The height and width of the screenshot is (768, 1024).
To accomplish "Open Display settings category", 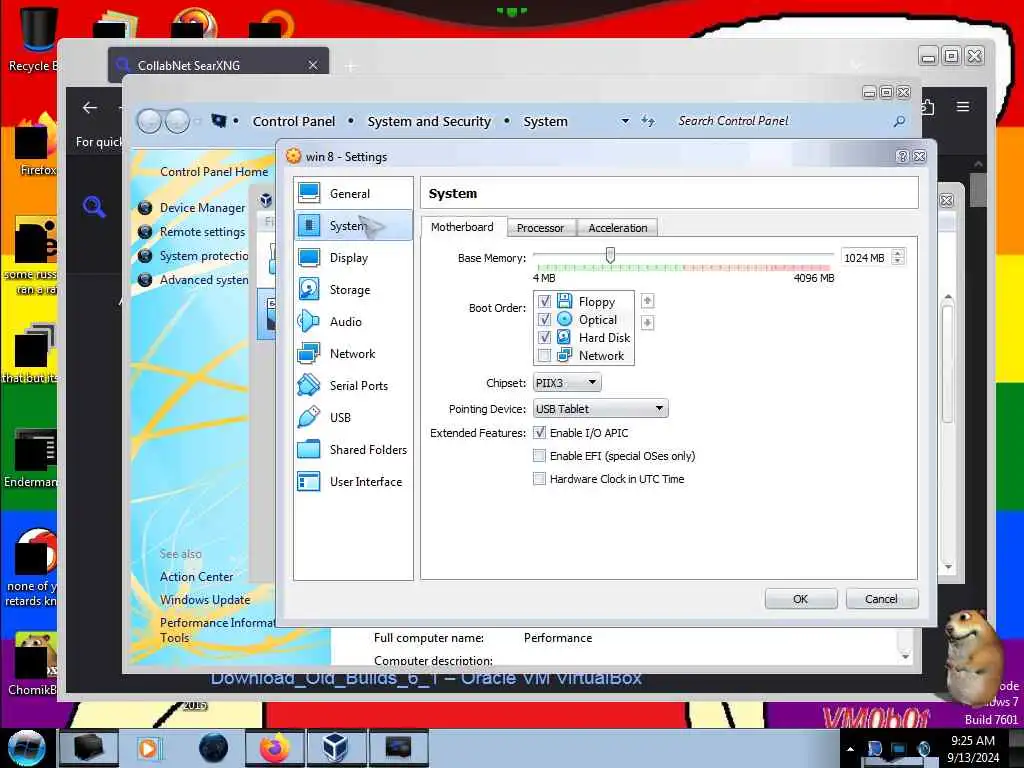I will [353, 257].
